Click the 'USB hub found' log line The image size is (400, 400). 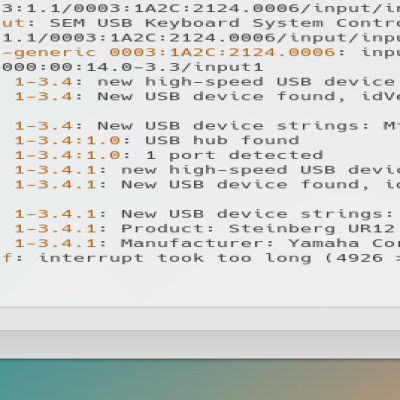(x=157, y=140)
